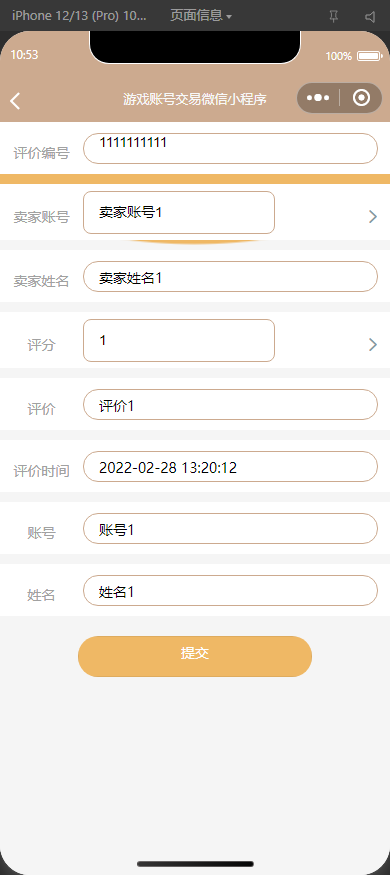
Task: Tap the back arrow in header
Action: [15, 100]
